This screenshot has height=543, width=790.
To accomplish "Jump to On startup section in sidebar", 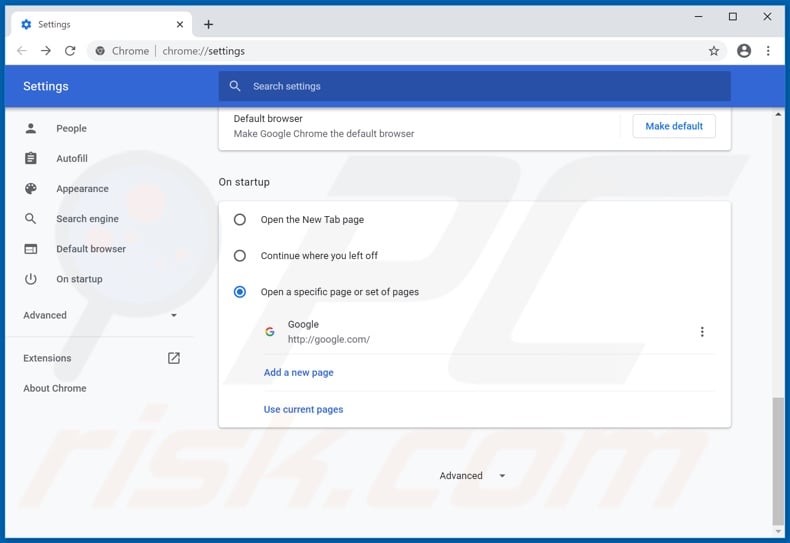I will 80,279.
